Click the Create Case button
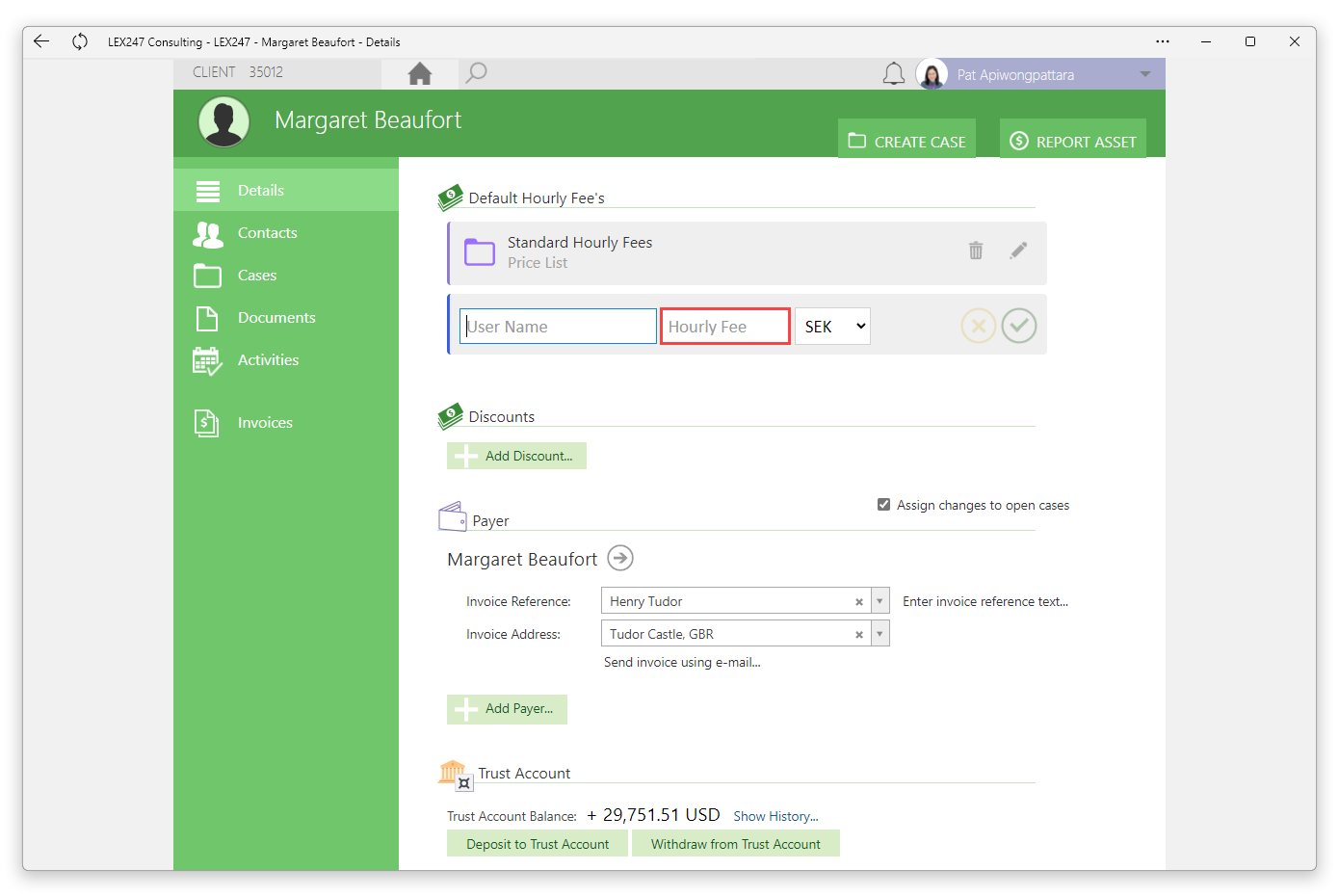The image size is (1339, 896). (x=906, y=139)
